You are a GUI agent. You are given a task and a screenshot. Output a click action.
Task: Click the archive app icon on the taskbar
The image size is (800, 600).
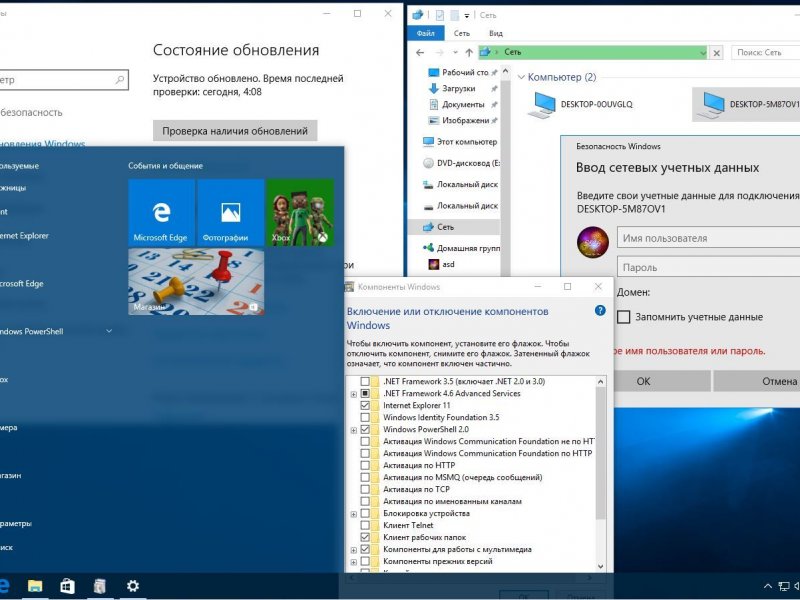click(100, 586)
